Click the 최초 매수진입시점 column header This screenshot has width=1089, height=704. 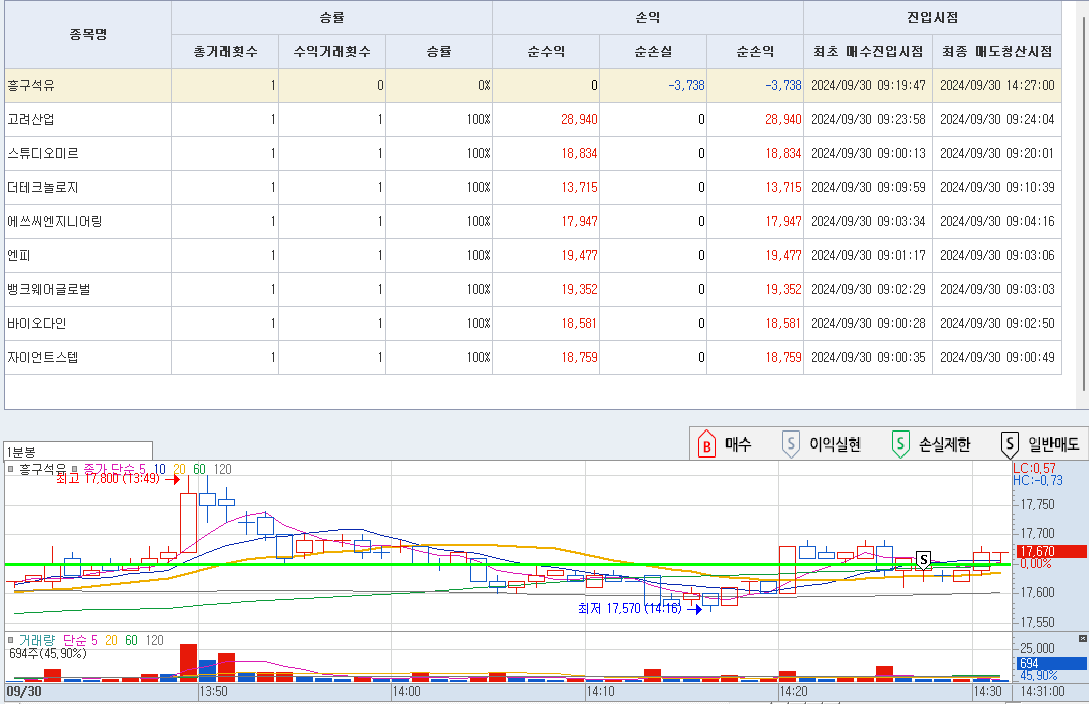pyautogui.click(x=868, y=51)
